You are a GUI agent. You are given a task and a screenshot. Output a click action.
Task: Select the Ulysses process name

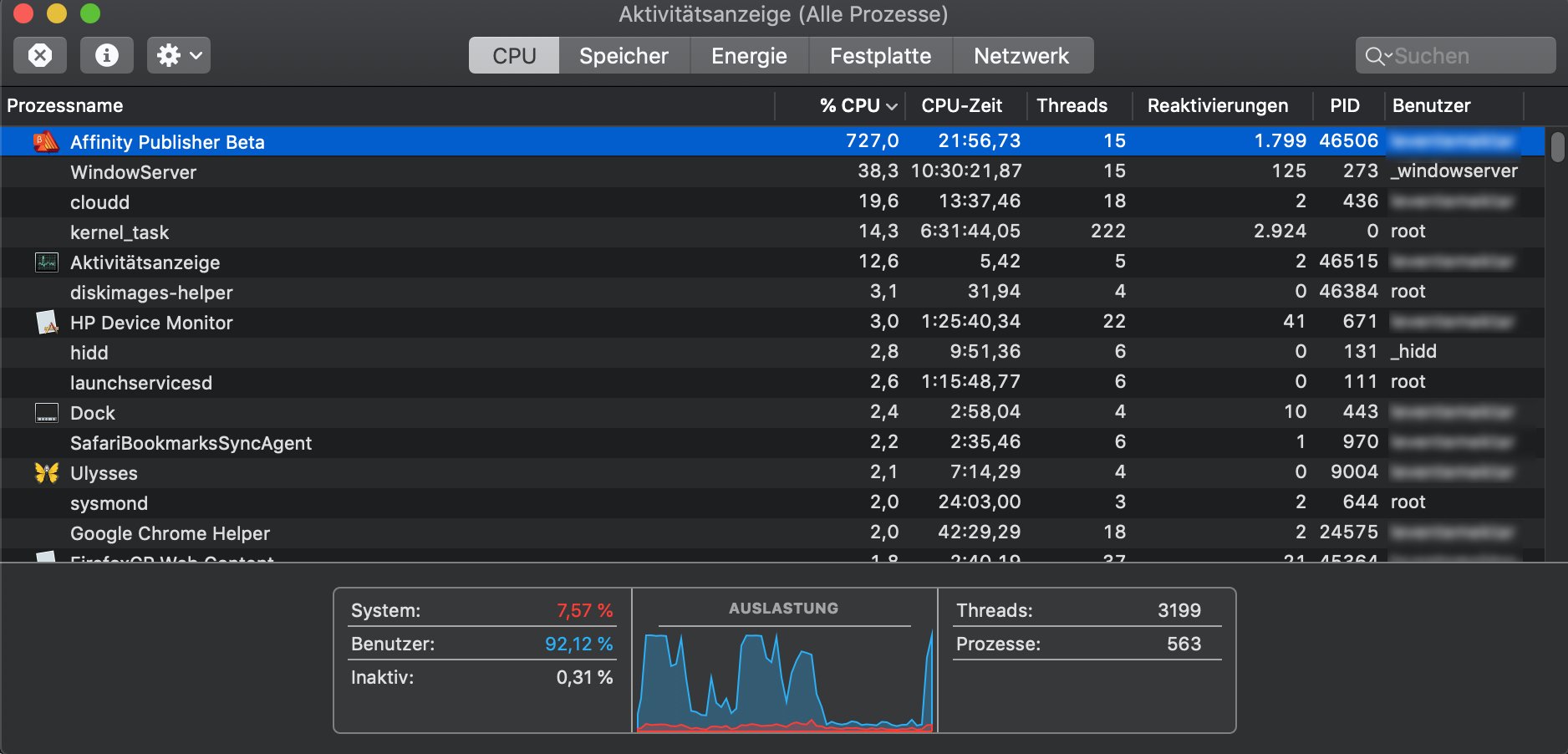click(x=104, y=473)
